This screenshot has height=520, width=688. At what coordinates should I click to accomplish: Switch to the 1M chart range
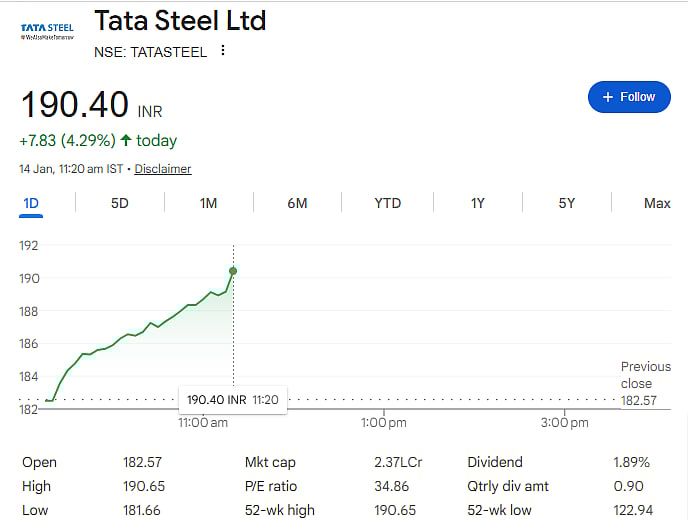(208, 203)
